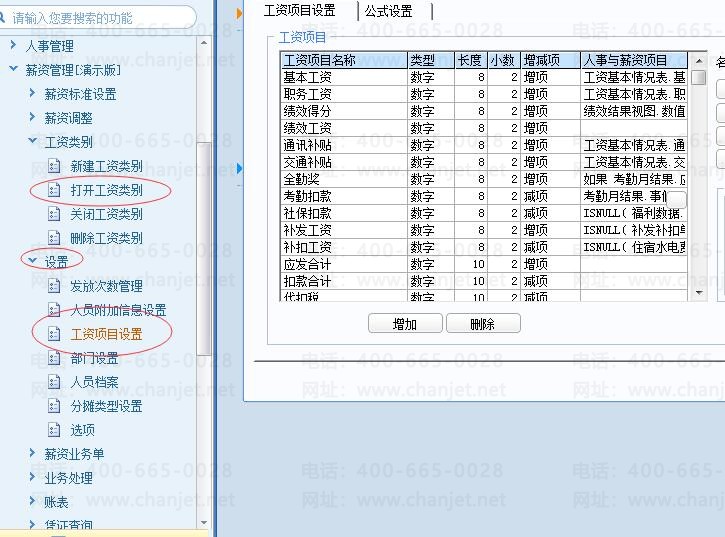The height and width of the screenshot is (537, 725).
Task: Click the document icon beside 删除工资类别
Action: pos(54,238)
